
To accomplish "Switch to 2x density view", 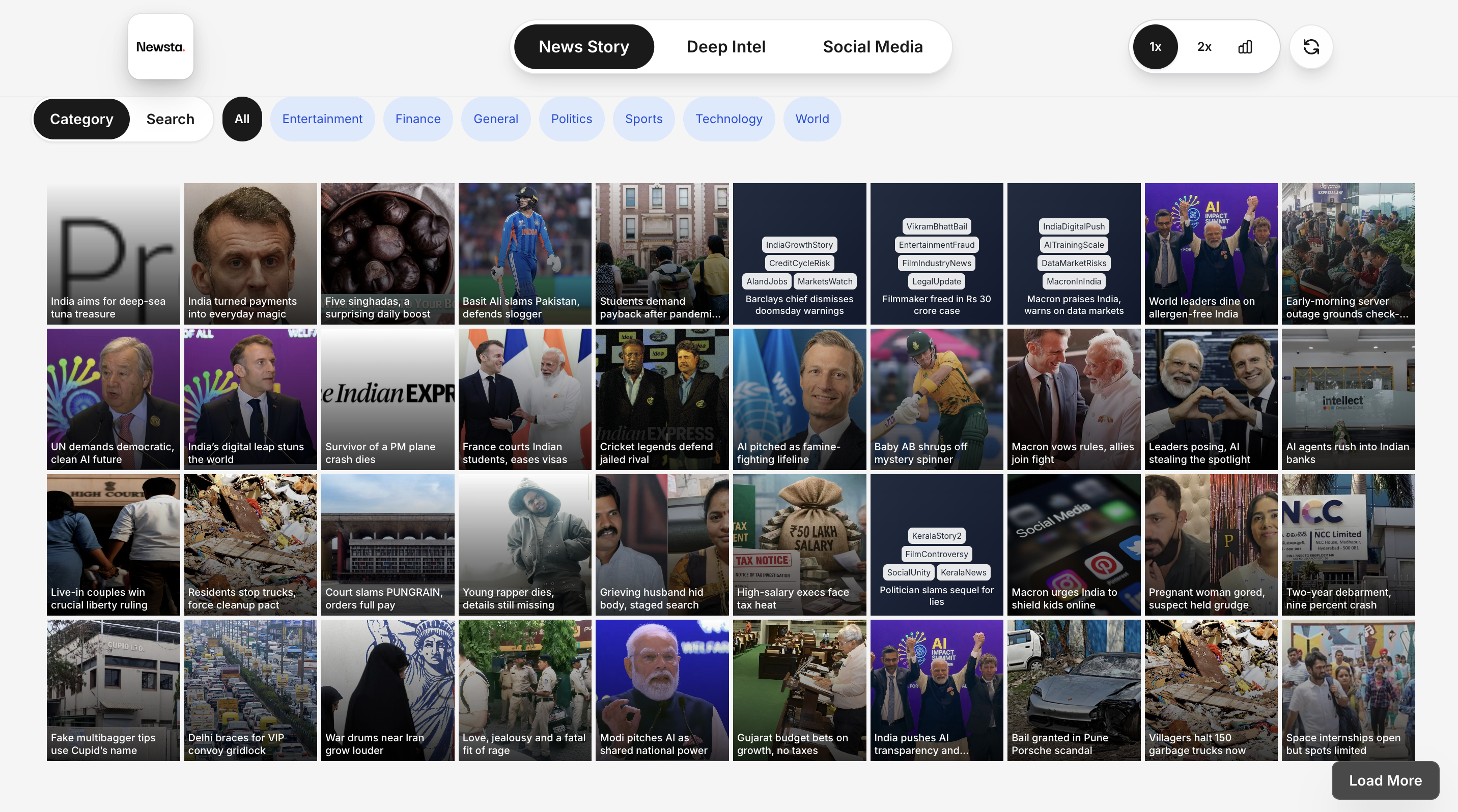I will pyautogui.click(x=1204, y=47).
